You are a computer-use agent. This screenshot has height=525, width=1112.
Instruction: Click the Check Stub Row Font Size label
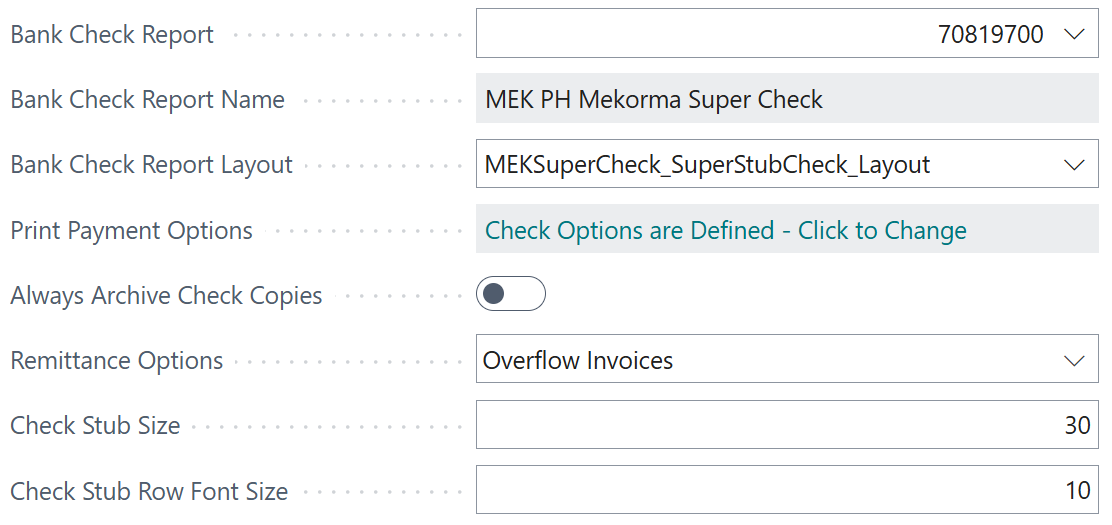click(x=149, y=492)
